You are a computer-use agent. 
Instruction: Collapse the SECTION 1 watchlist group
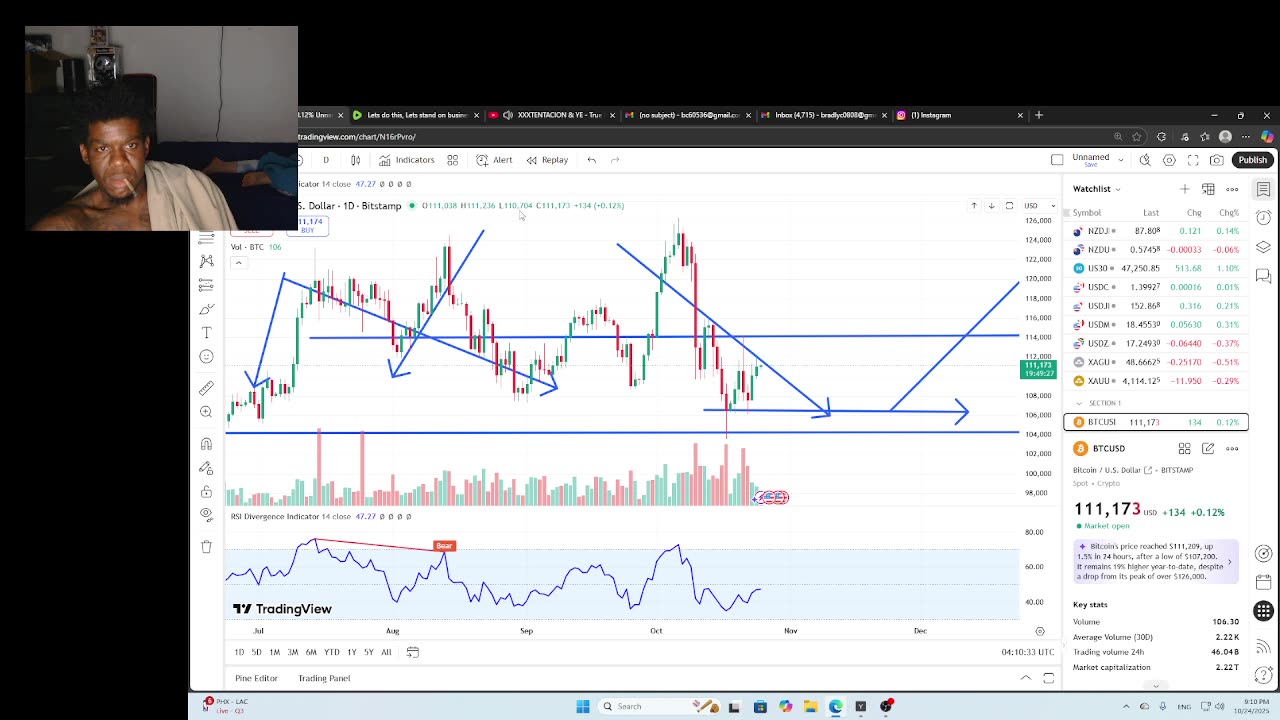(1078, 403)
